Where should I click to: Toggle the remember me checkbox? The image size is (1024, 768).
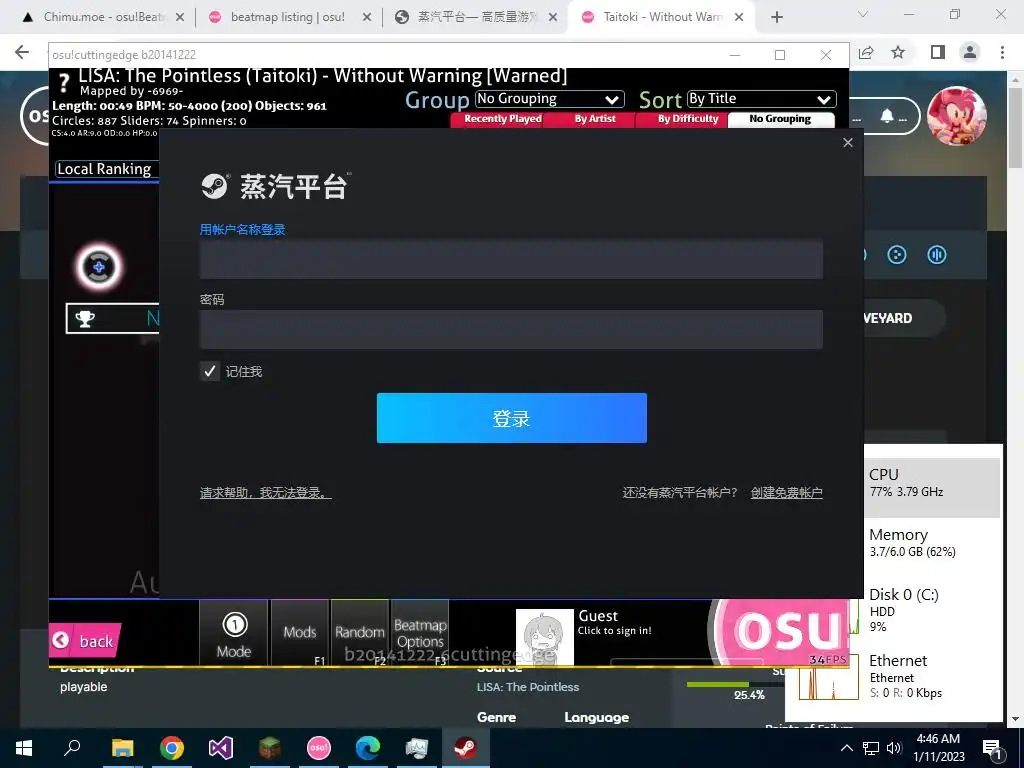point(210,372)
